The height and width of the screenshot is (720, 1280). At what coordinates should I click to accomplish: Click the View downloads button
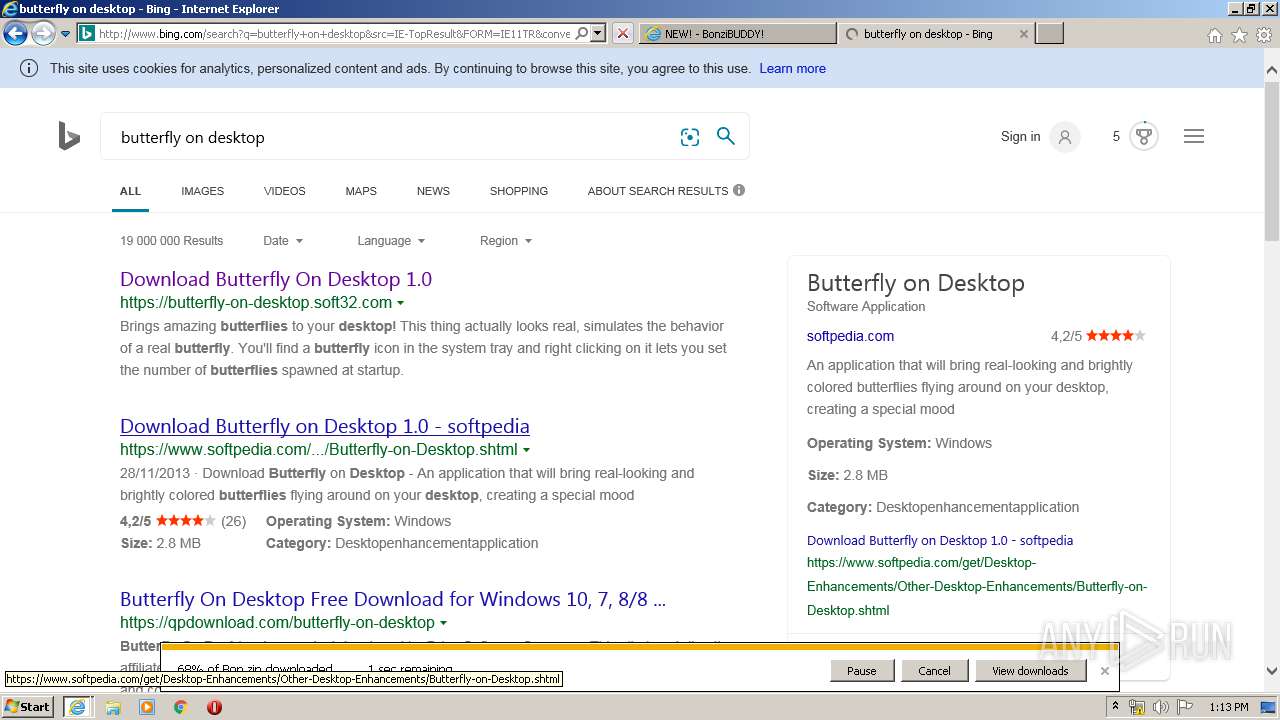click(x=1030, y=671)
